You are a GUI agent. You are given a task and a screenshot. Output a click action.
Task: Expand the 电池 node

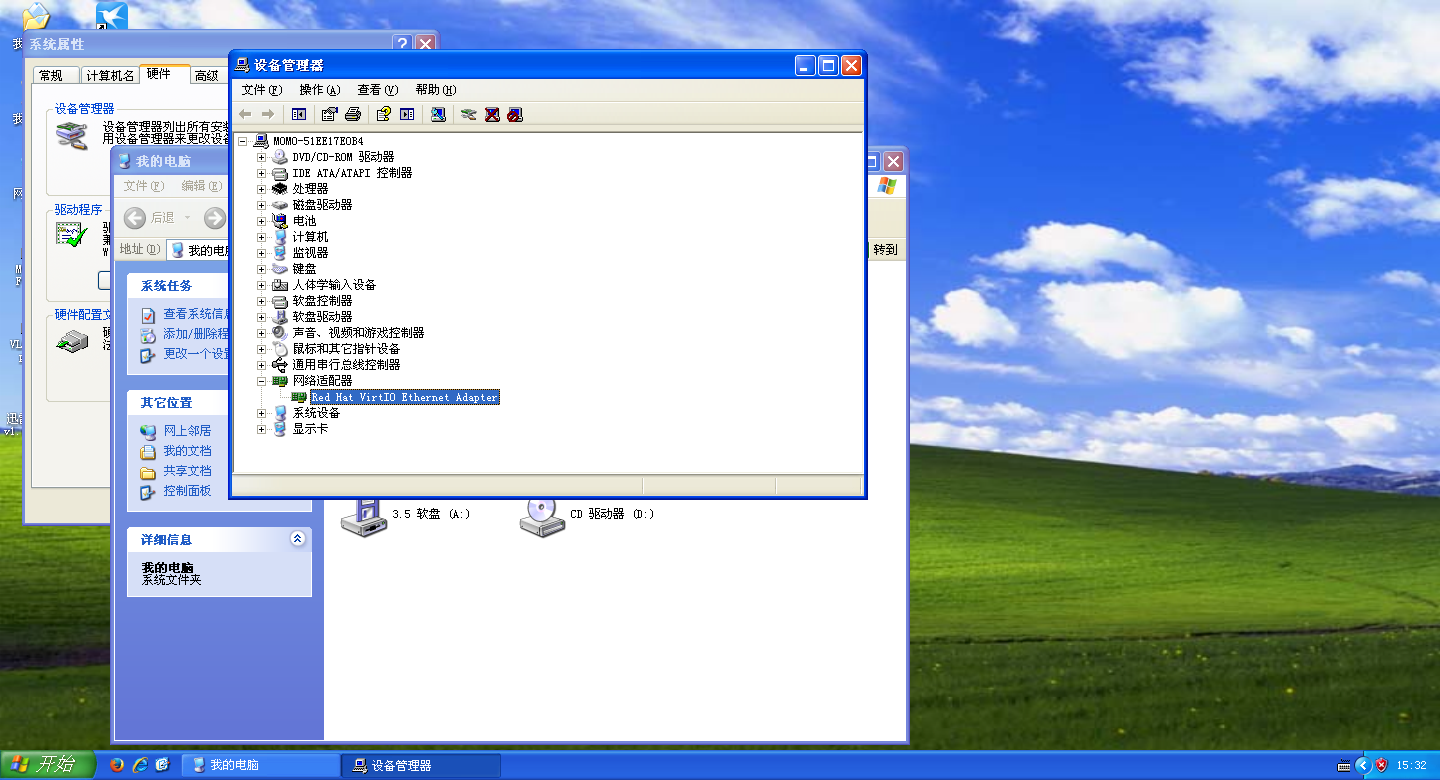click(x=262, y=221)
